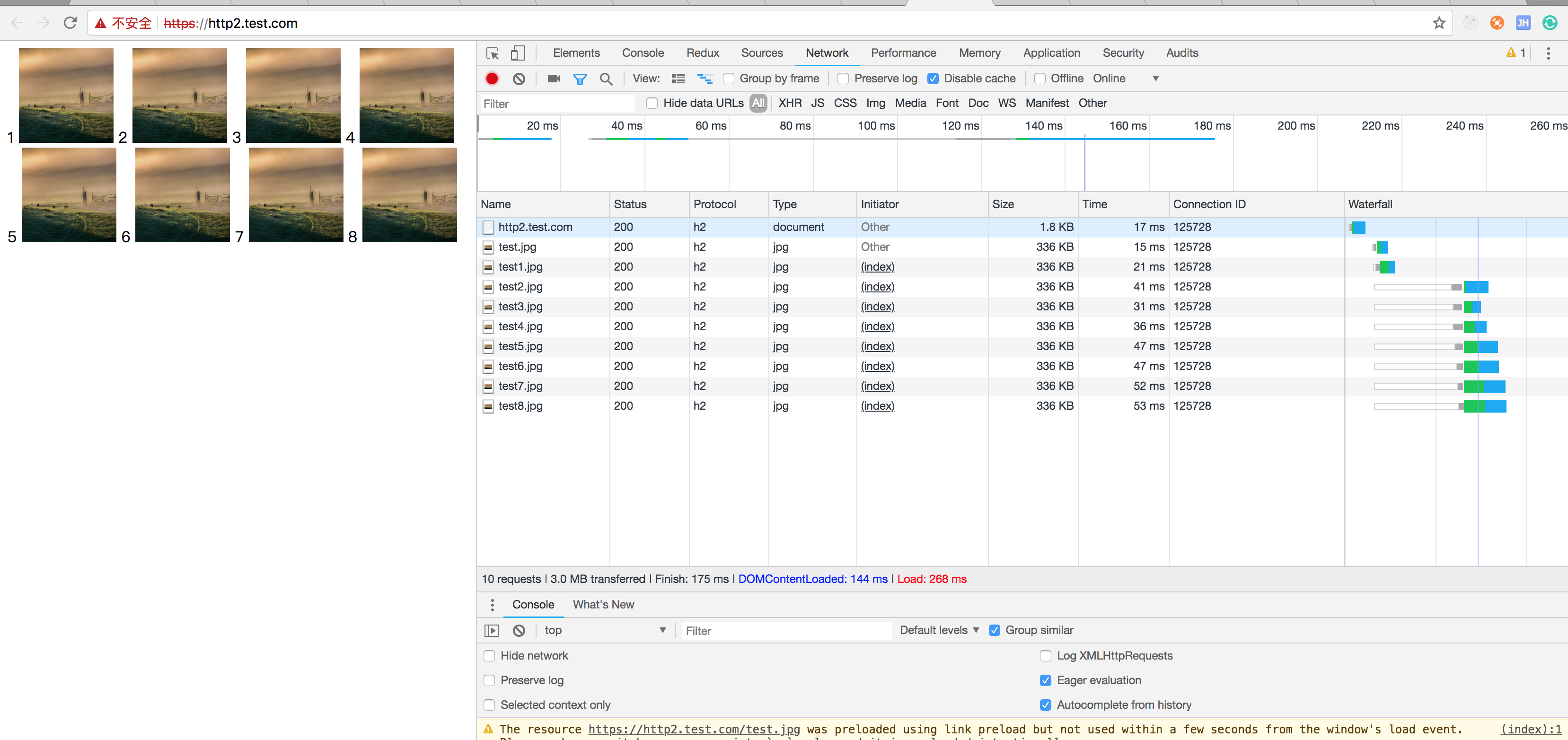Click the red record network log button

[x=492, y=79]
